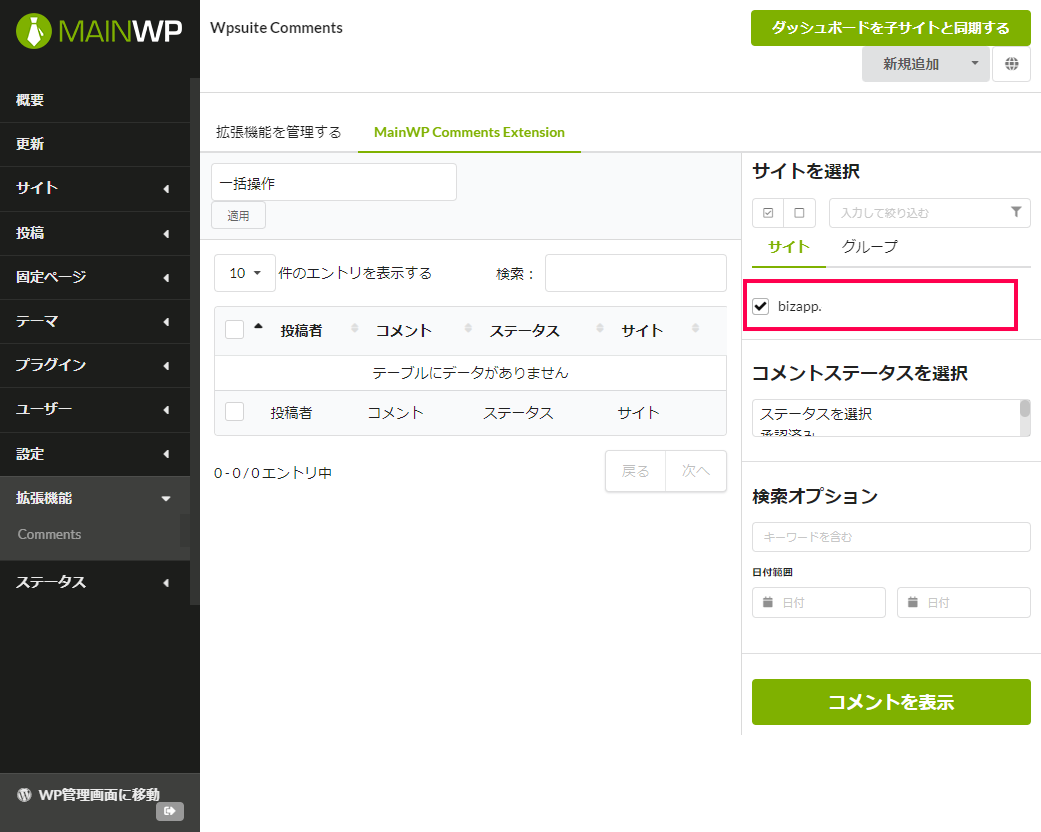Click the 戻る pagination button
The width and height of the screenshot is (1041, 832).
pyautogui.click(x=635, y=471)
